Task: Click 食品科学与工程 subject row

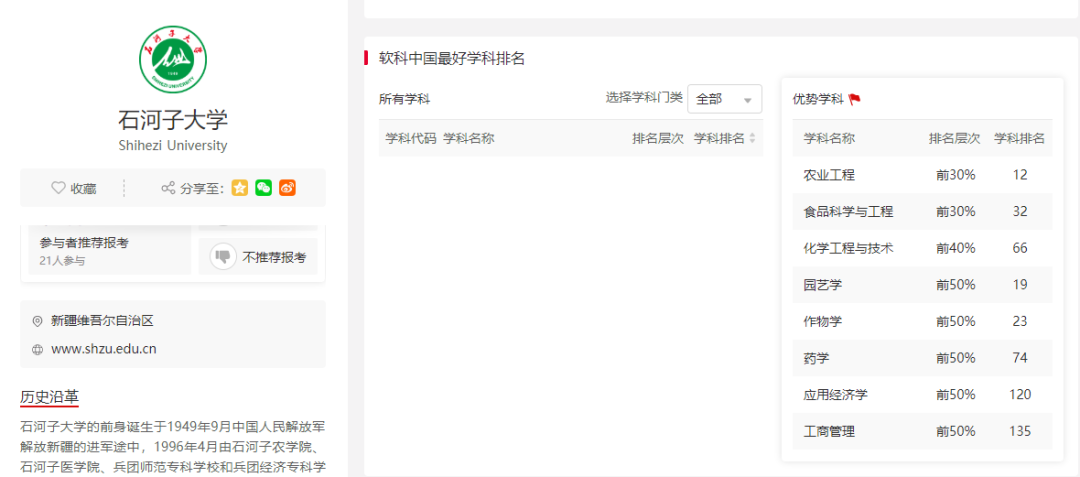Action: pos(922,211)
